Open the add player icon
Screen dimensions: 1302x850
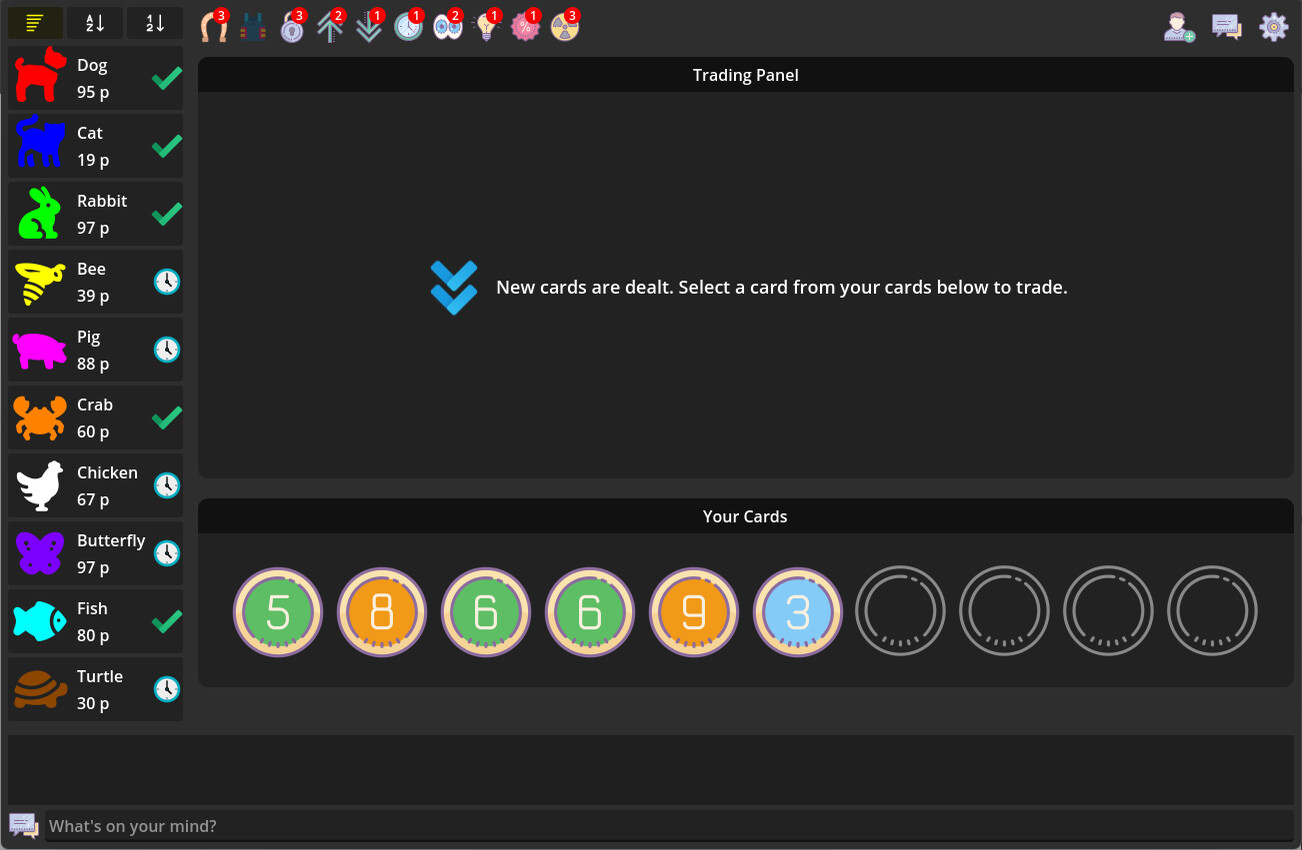[1179, 27]
